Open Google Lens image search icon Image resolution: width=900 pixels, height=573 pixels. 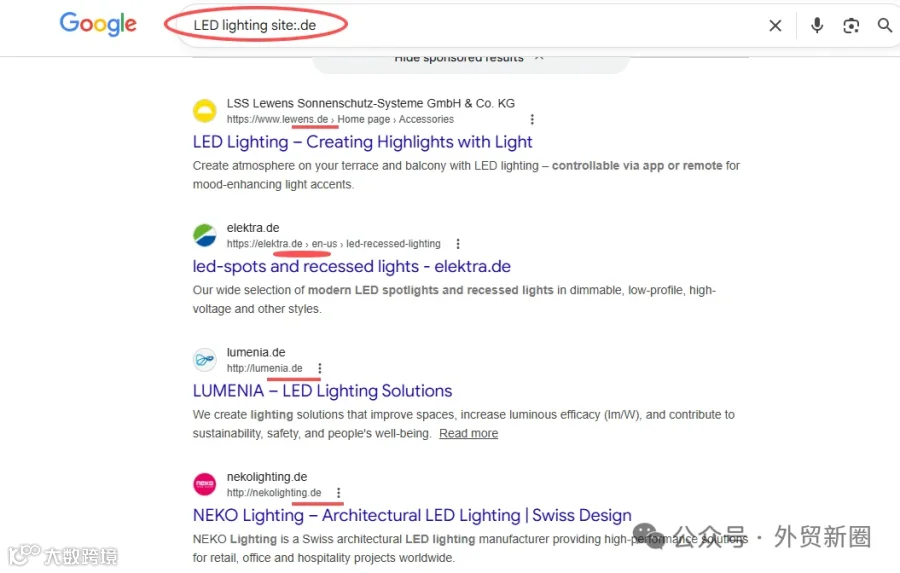point(851,25)
